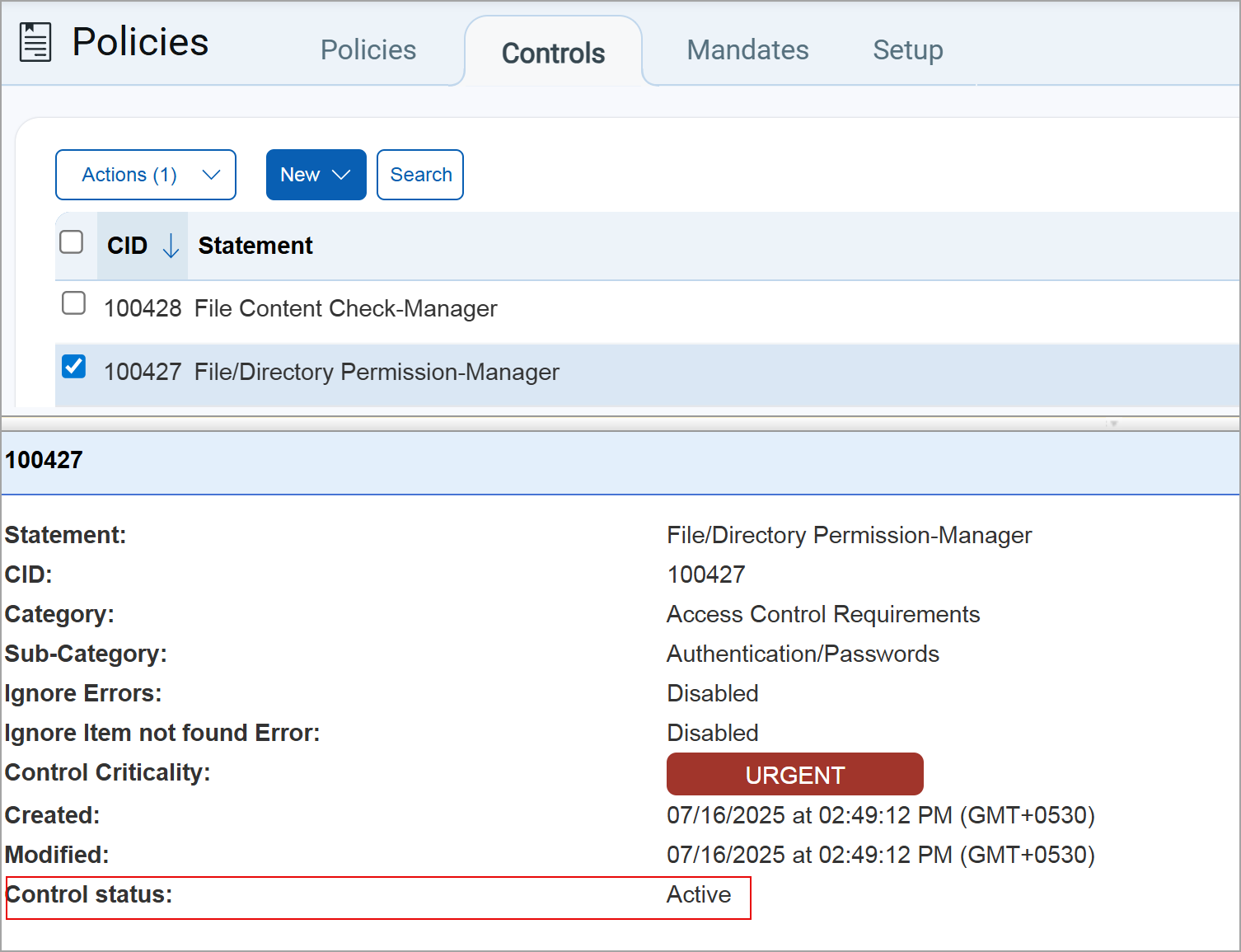Click the Modified date value

coord(881,855)
